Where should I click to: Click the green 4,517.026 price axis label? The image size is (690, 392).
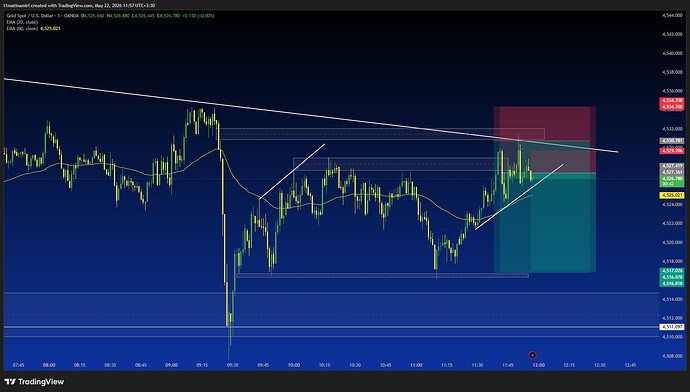point(672,271)
